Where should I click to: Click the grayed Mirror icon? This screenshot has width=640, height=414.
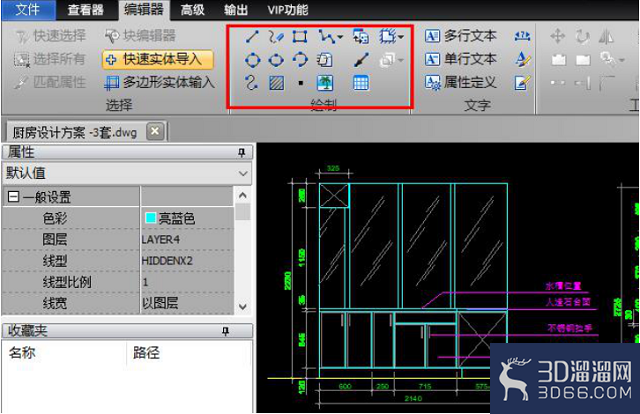(606, 37)
